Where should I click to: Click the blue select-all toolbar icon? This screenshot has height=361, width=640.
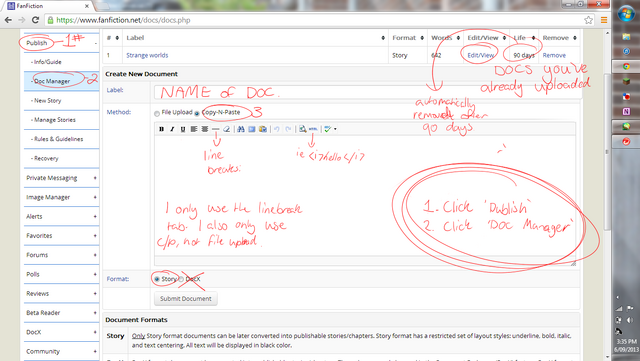click(x=252, y=129)
